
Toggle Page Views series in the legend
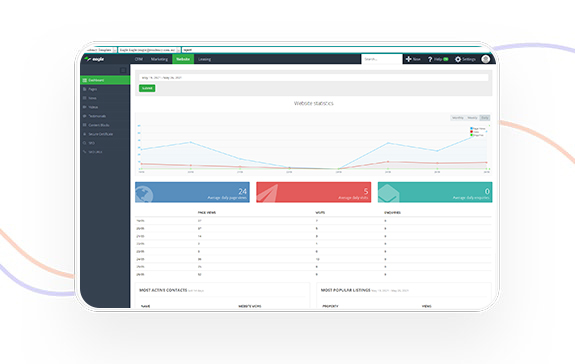coord(478,129)
